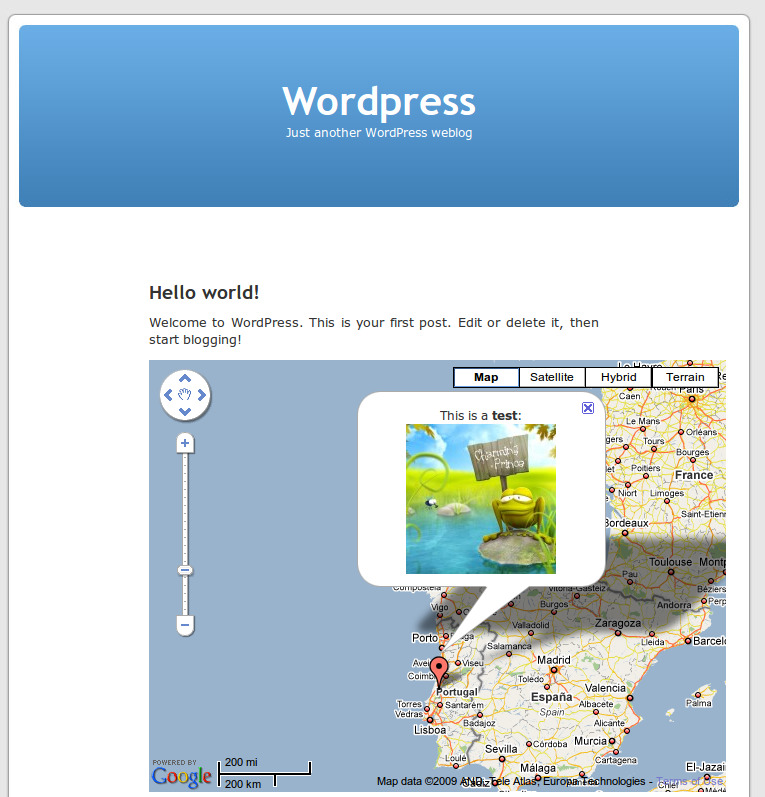Select the Hybrid map type

[x=619, y=377]
